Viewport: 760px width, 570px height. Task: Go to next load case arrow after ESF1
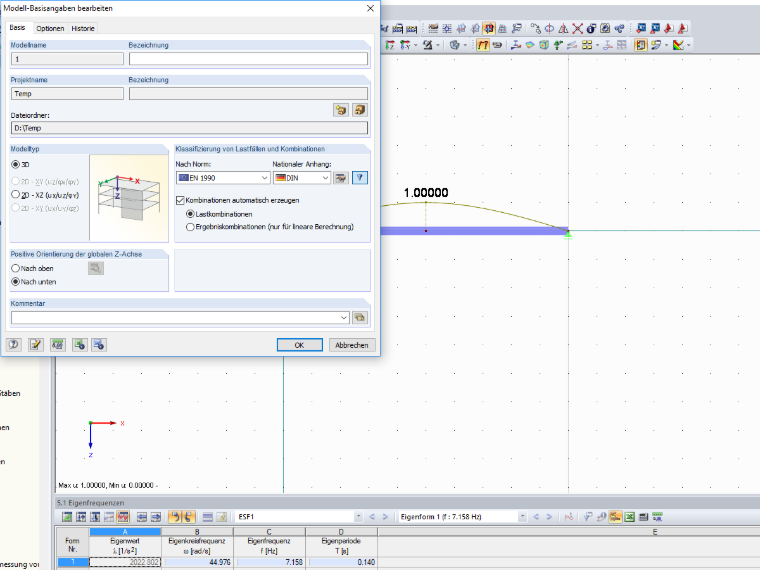click(x=385, y=517)
